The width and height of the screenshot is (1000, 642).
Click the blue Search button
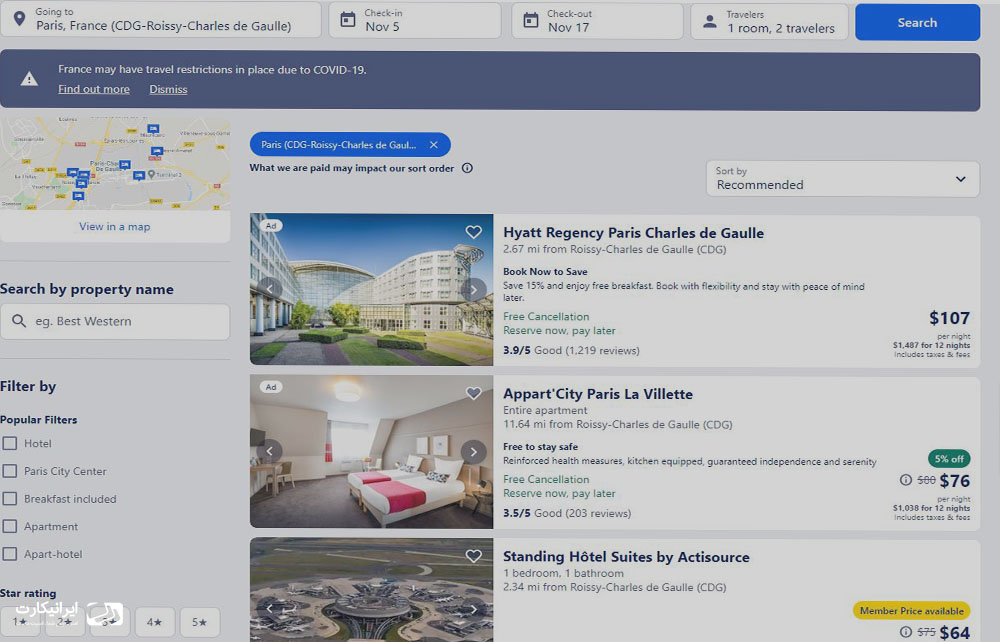click(x=917, y=22)
